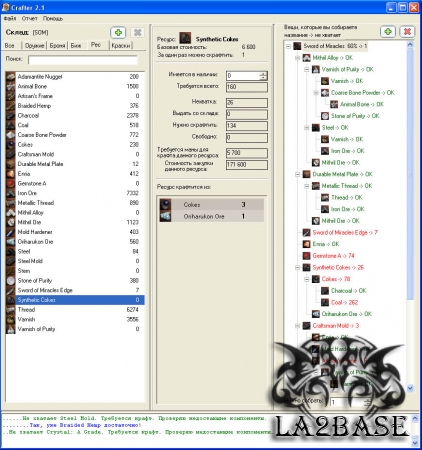Screen dimensions: 422x450
Task: Select Gemstone A -> 74 in the tree
Action: [333, 256]
